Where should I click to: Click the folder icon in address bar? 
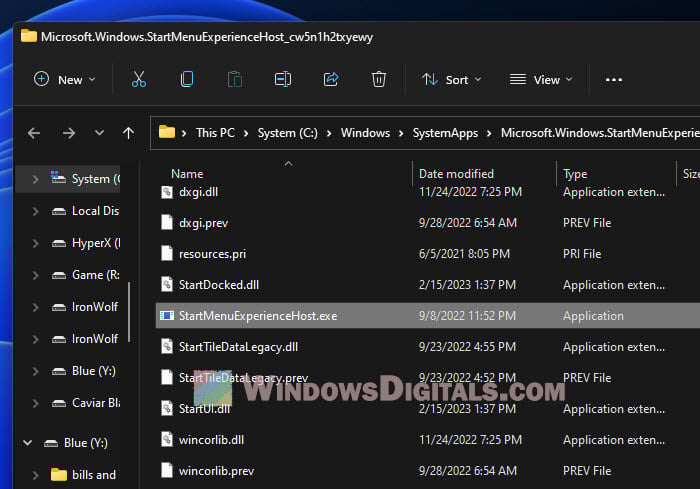(x=167, y=132)
